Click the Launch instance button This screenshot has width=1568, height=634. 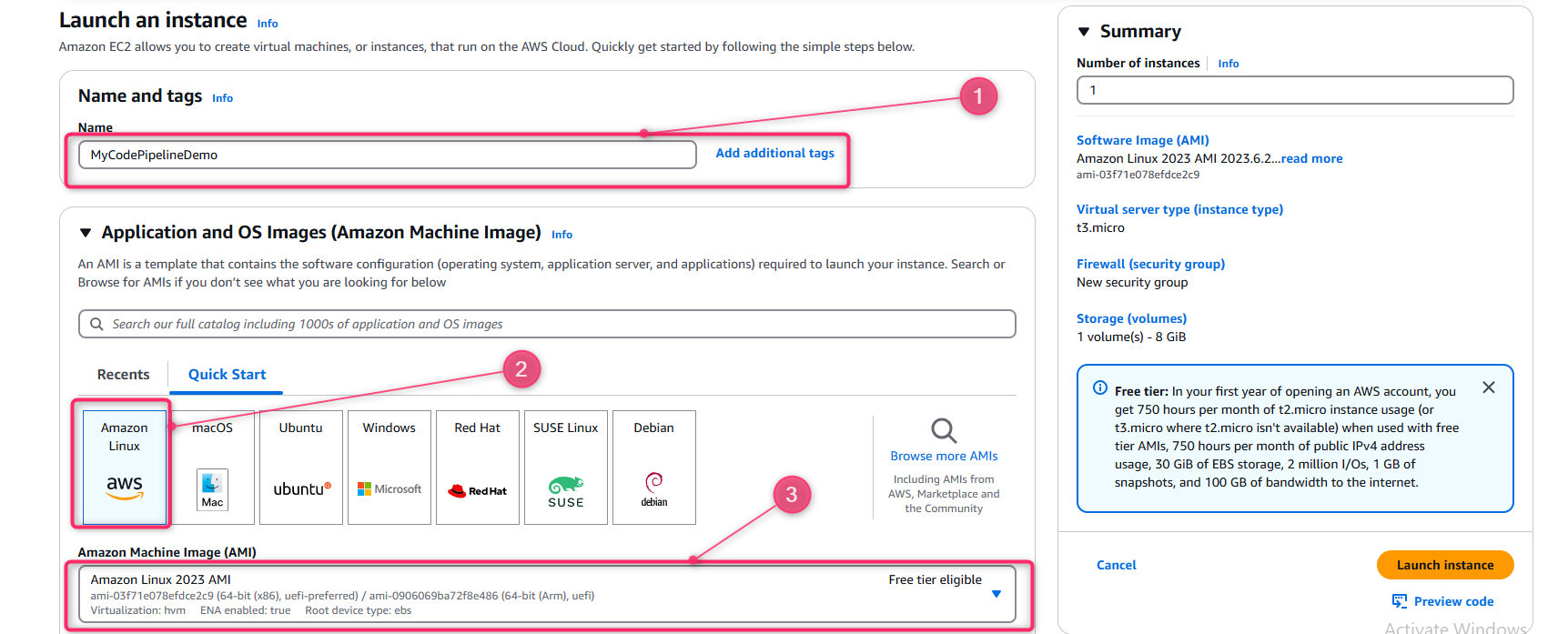[x=1445, y=565]
